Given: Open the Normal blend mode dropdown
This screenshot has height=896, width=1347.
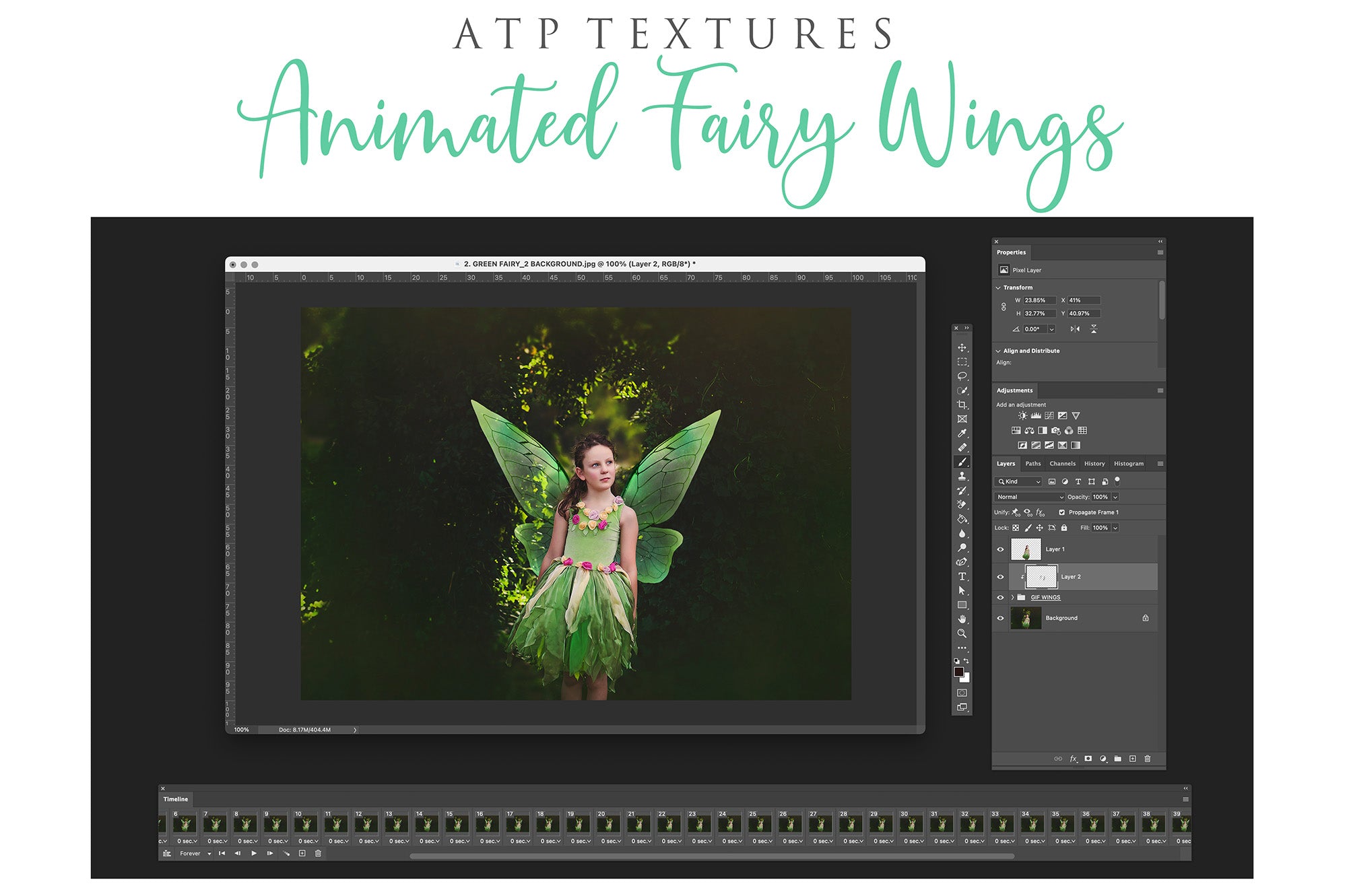Looking at the screenshot, I should [x=1029, y=497].
